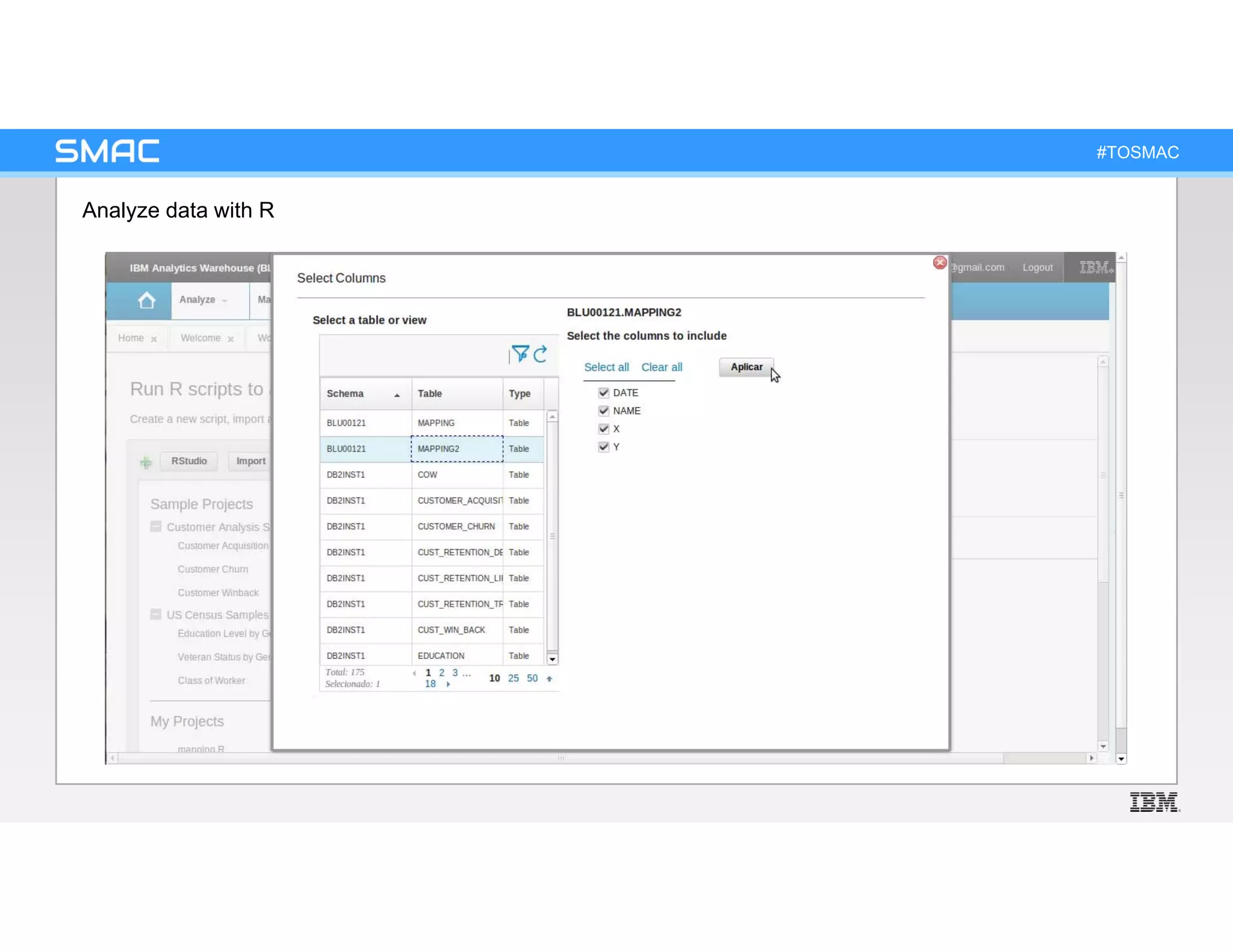Uncheck the Y column checkbox

point(603,447)
